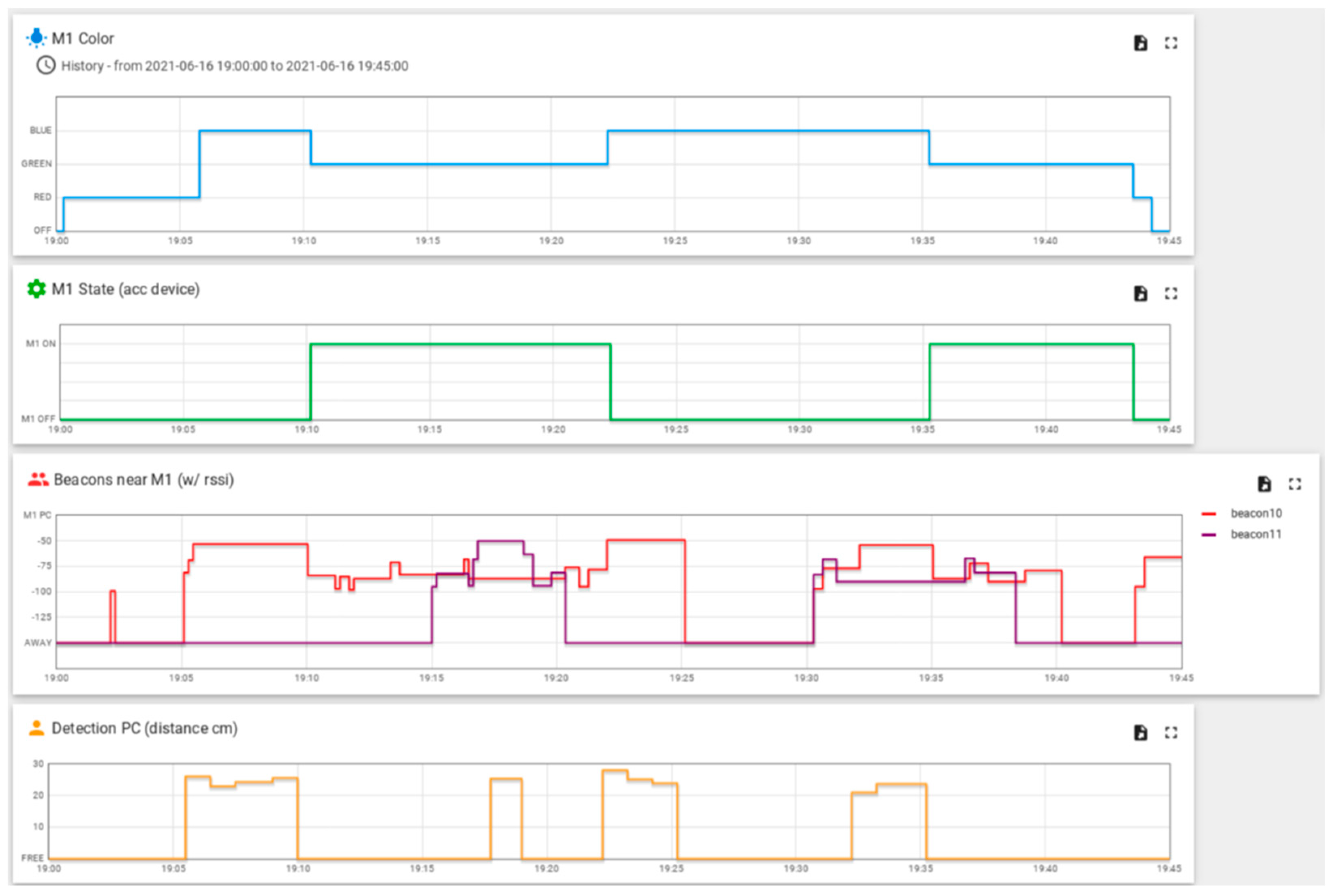Toggle beacon10 series in legend
The width and height of the screenshot is (1332, 896).
click(x=1256, y=513)
